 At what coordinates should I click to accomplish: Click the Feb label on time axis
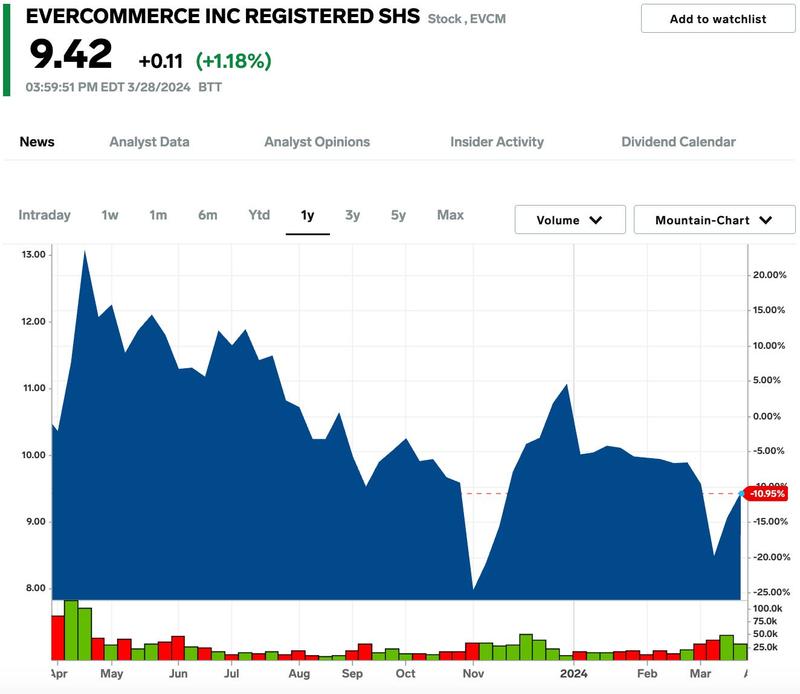point(647,674)
